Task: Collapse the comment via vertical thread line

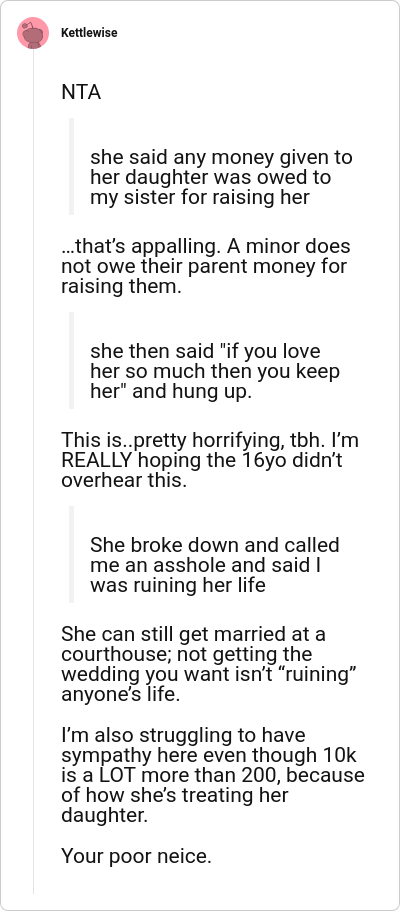Action: (x=33, y=471)
